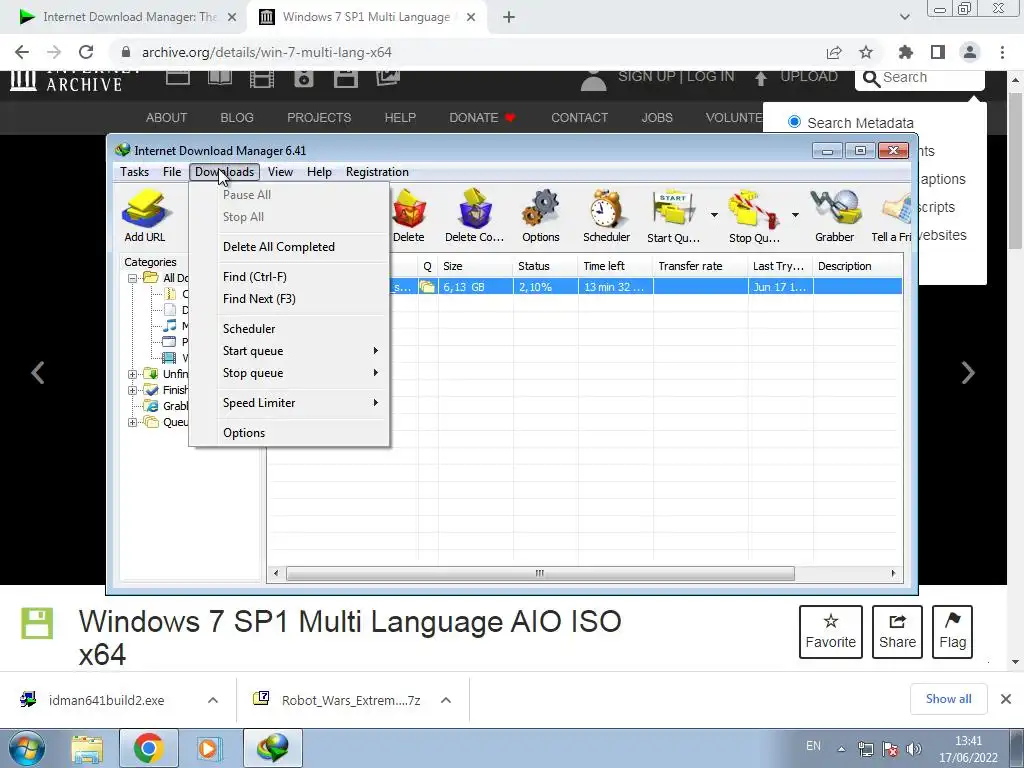Click the Start Queue toolbar icon
This screenshot has width=1024, height=768.
673,216
